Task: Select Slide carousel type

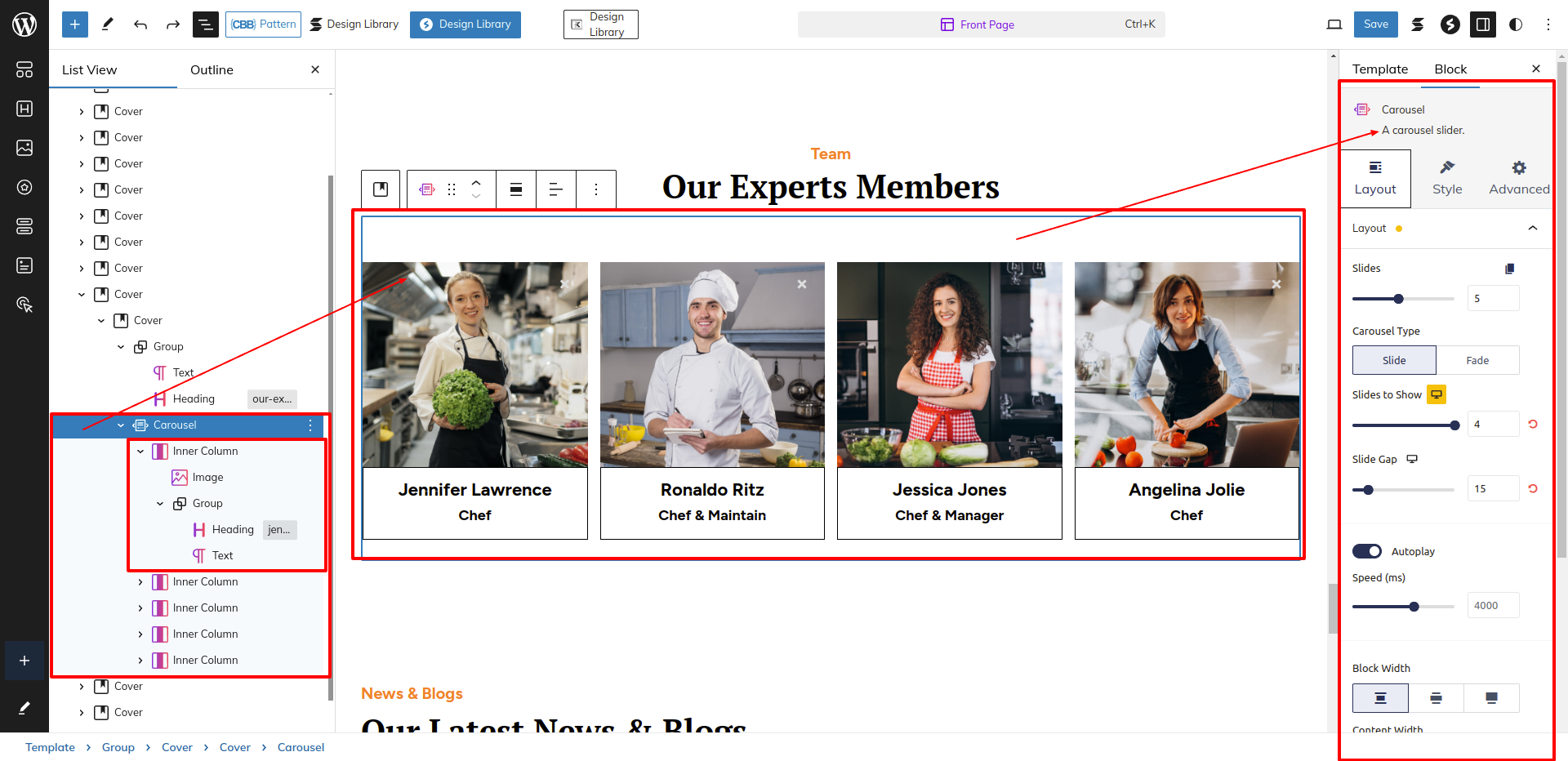Action: coord(1394,360)
